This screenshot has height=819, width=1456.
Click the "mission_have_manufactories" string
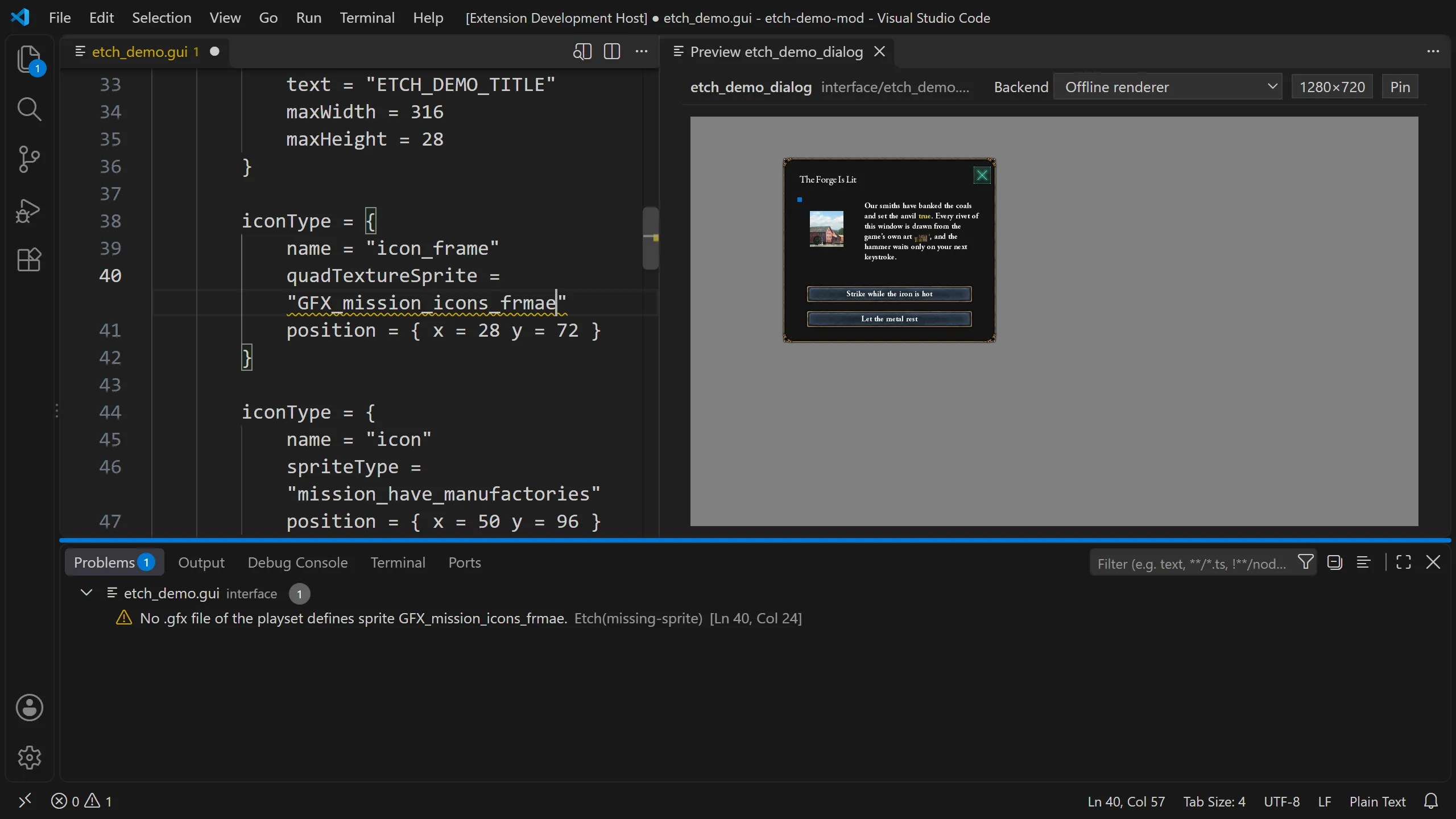(444, 494)
